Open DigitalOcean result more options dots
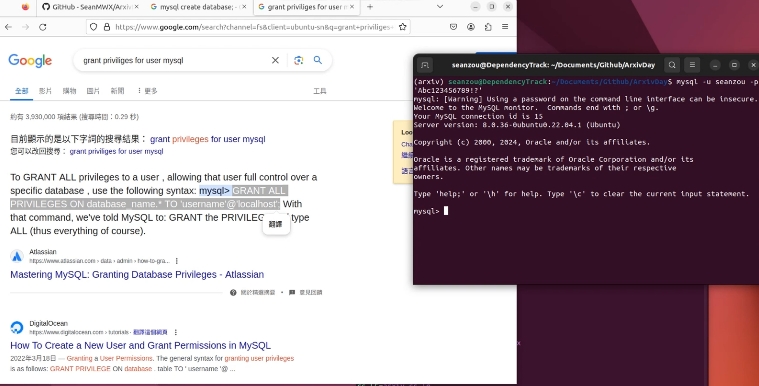Screen dimensions: 759x386 point(176,332)
